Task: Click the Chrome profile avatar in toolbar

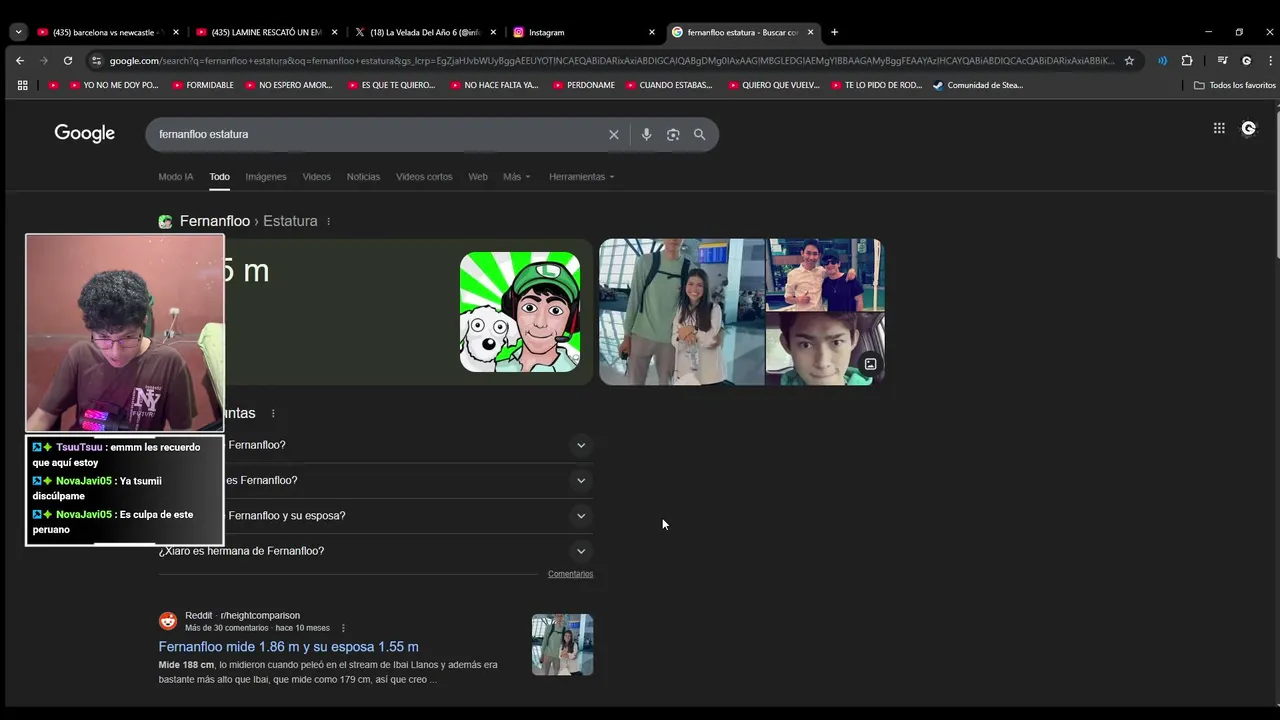Action: [x=1246, y=60]
